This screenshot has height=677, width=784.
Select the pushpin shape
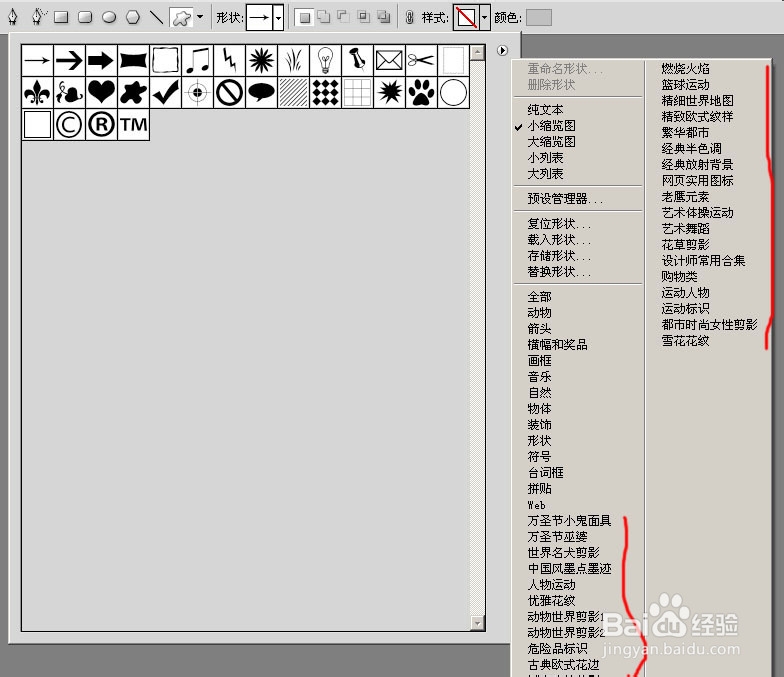tap(358, 60)
